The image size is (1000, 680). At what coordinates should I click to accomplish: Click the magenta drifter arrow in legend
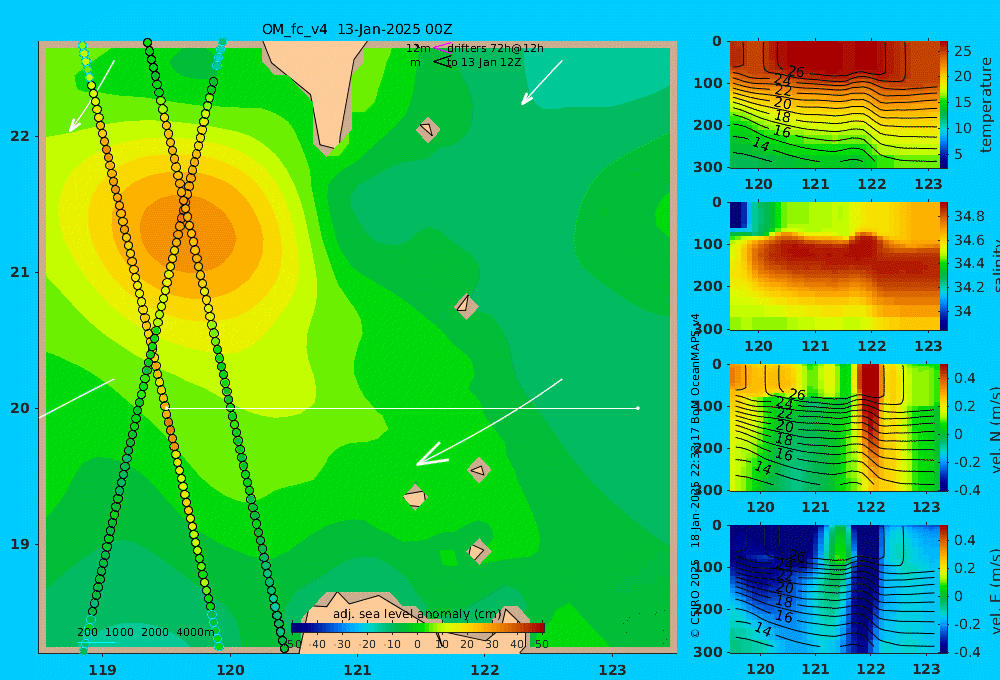[441, 47]
